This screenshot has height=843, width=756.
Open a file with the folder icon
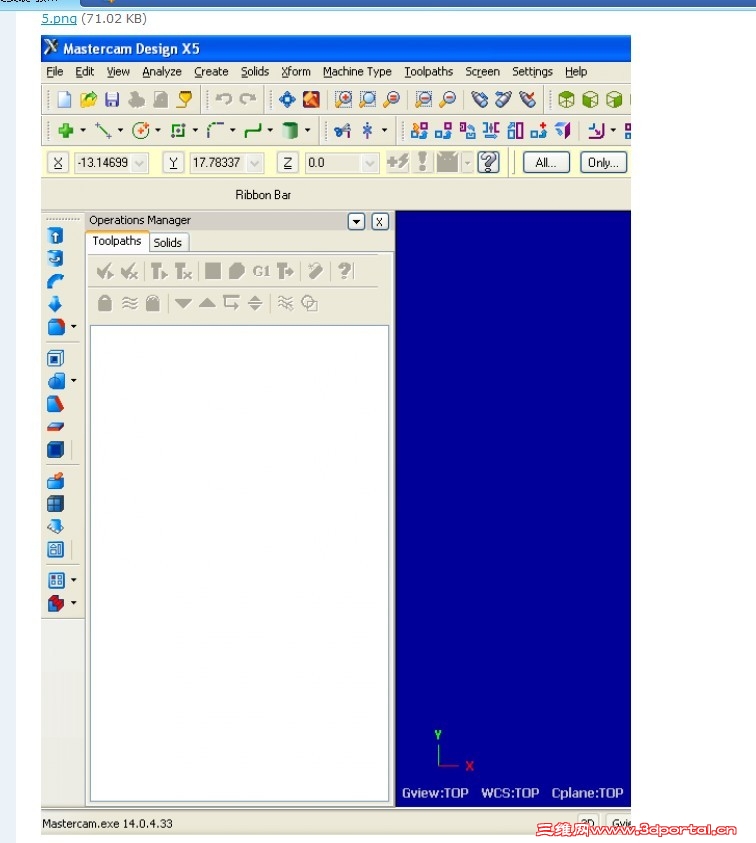pos(88,99)
